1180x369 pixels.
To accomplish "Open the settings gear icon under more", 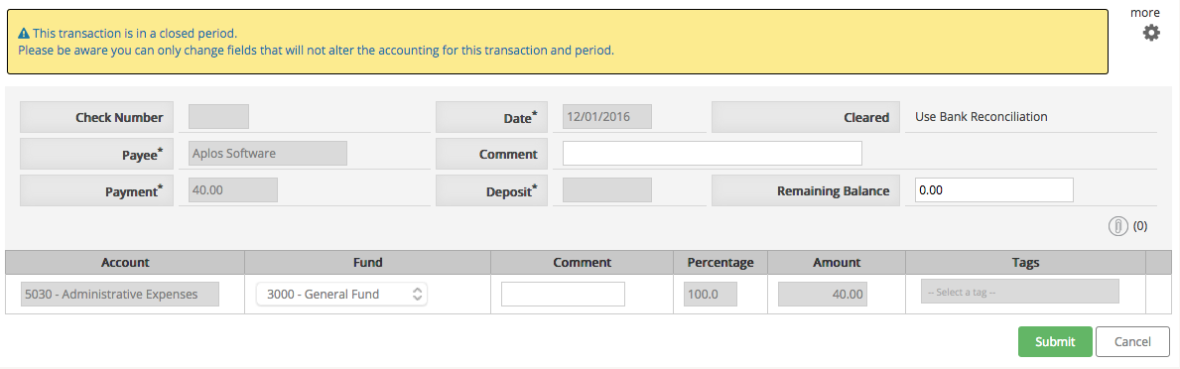I will point(1151,33).
